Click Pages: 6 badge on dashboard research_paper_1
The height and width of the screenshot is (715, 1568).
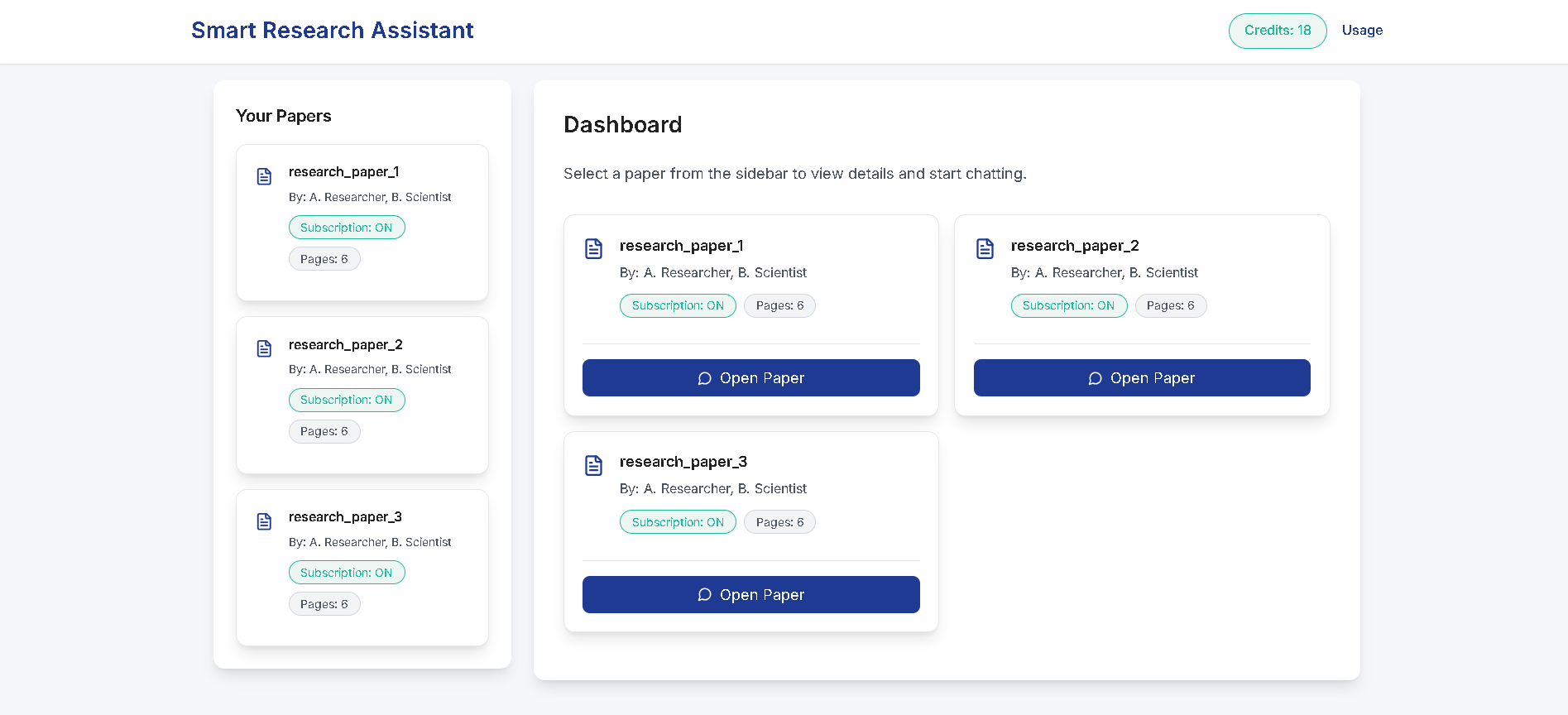point(779,305)
